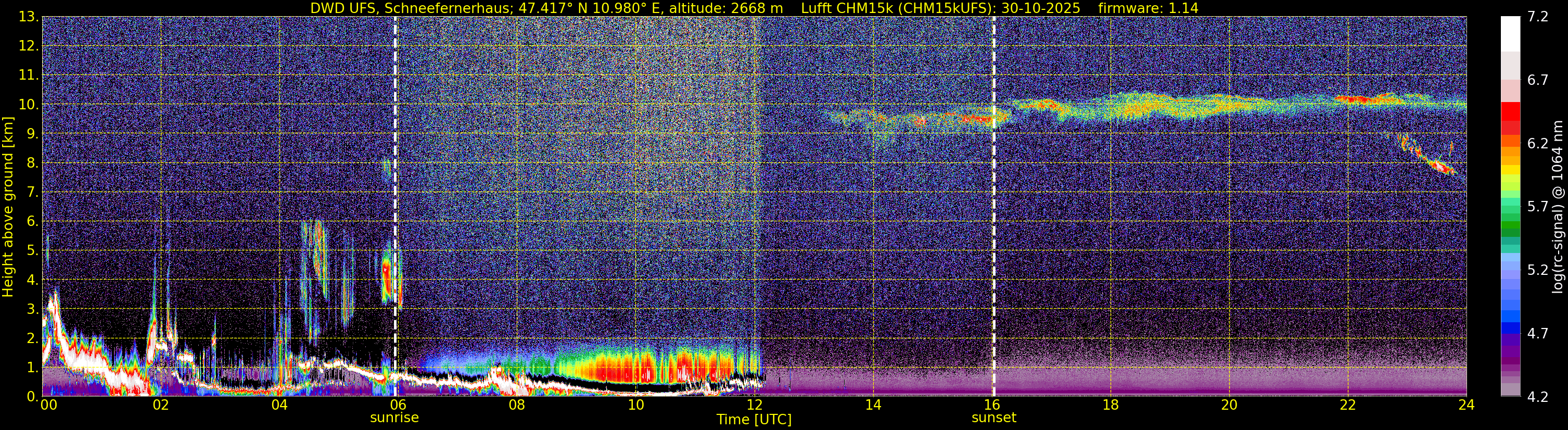
Task: Click the 'sunset' label below the time axis
Action: coord(993,418)
